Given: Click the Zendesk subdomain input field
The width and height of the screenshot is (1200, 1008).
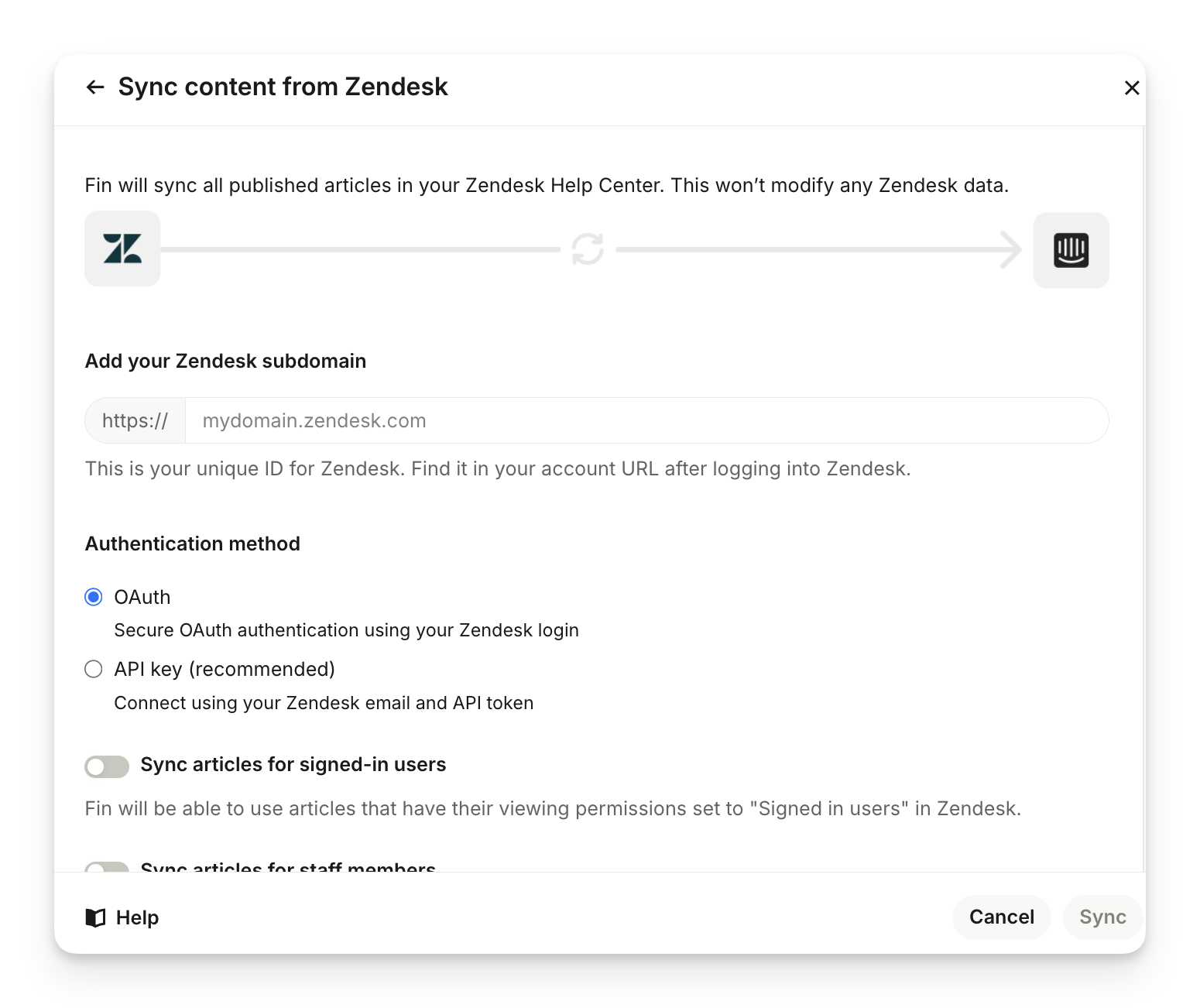Looking at the screenshot, I should pyautogui.click(x=646, y=420).
